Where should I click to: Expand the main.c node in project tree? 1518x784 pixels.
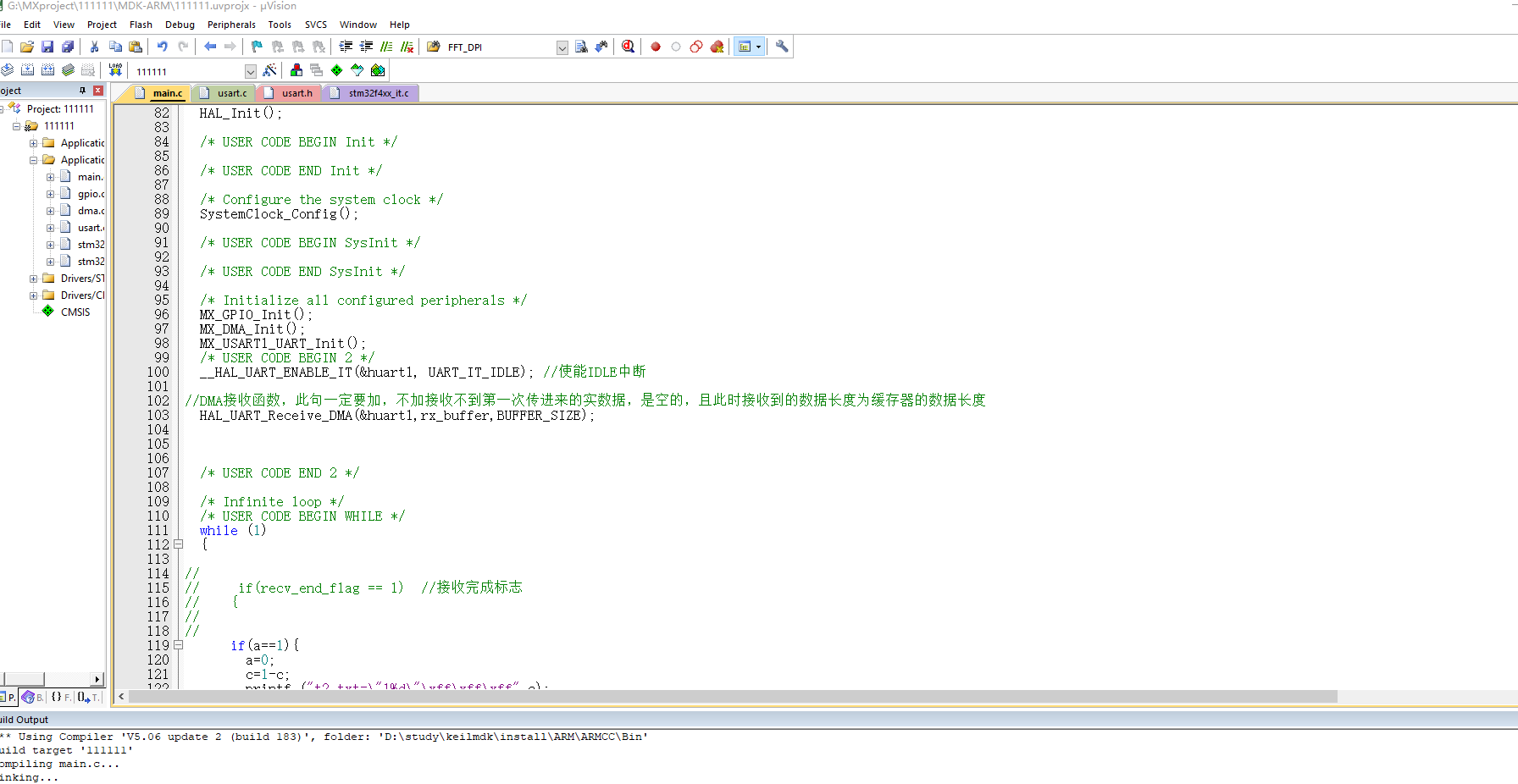point(49,176)
